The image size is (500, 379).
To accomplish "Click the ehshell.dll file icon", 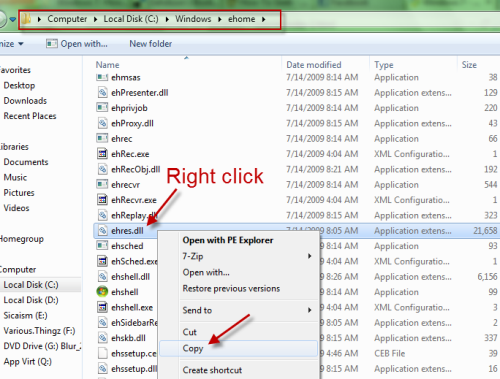I will click(102, 276).
